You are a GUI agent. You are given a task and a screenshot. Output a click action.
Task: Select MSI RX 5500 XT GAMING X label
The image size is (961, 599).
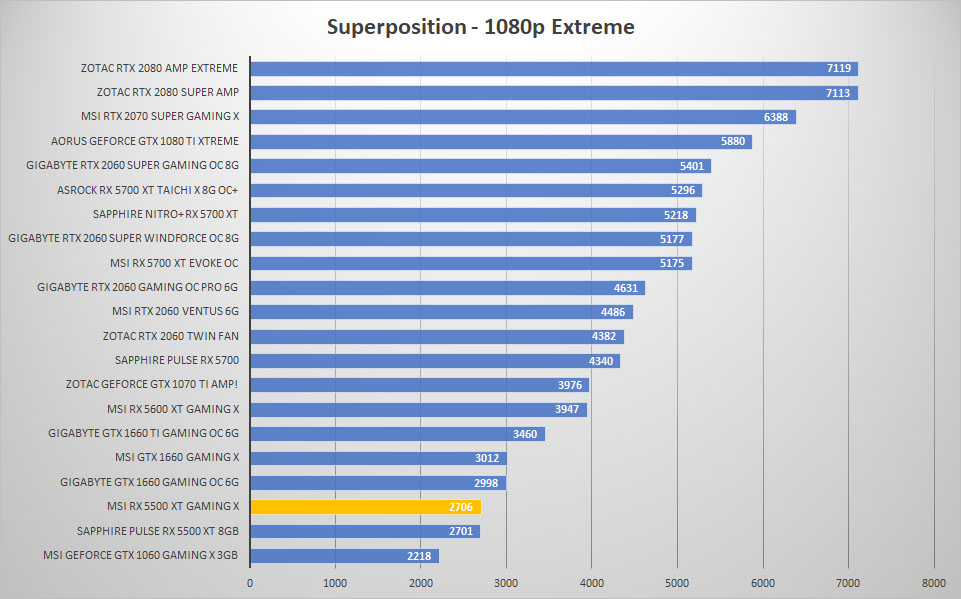(x=173, y=506)
